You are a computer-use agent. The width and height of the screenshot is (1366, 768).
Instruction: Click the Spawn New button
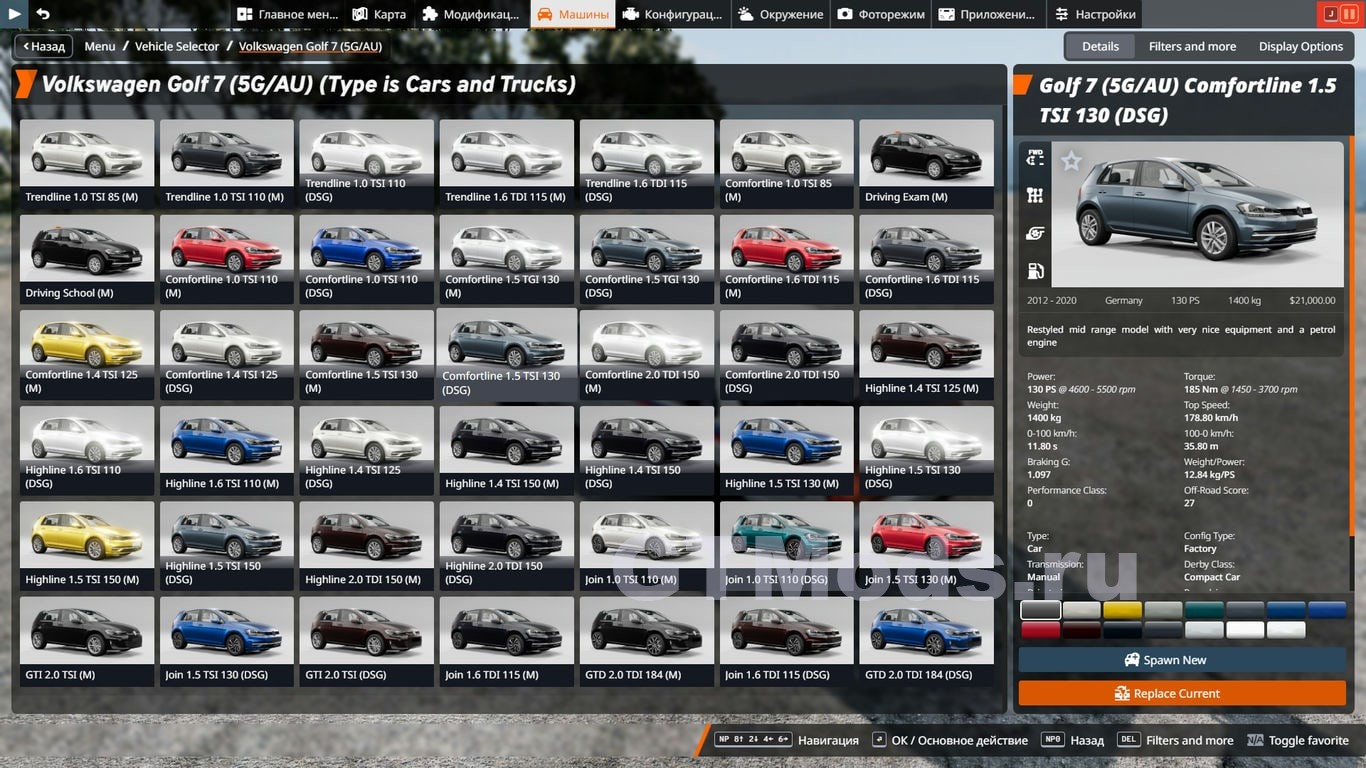tap(1182, 660)
